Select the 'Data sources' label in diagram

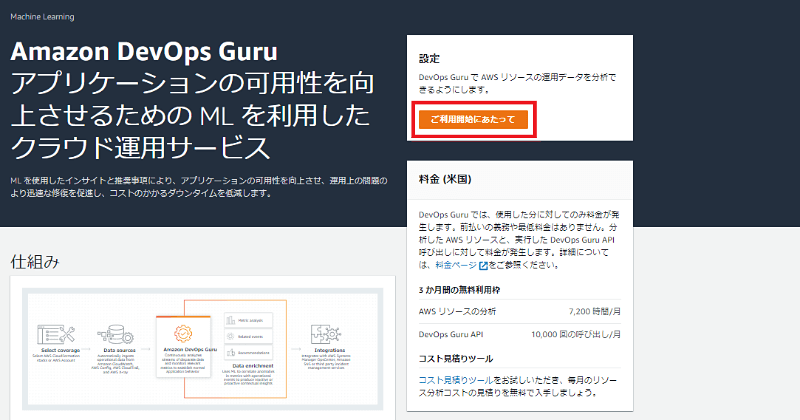[119, 351]
